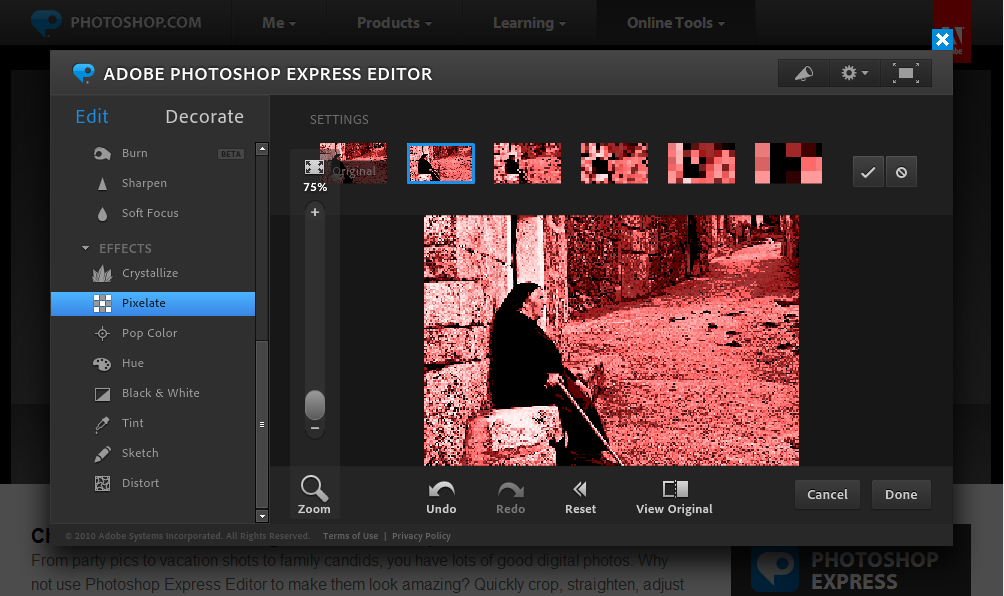Apply the Sketch effect
This screenshot has height=596, width=1004.
(139, 453)
